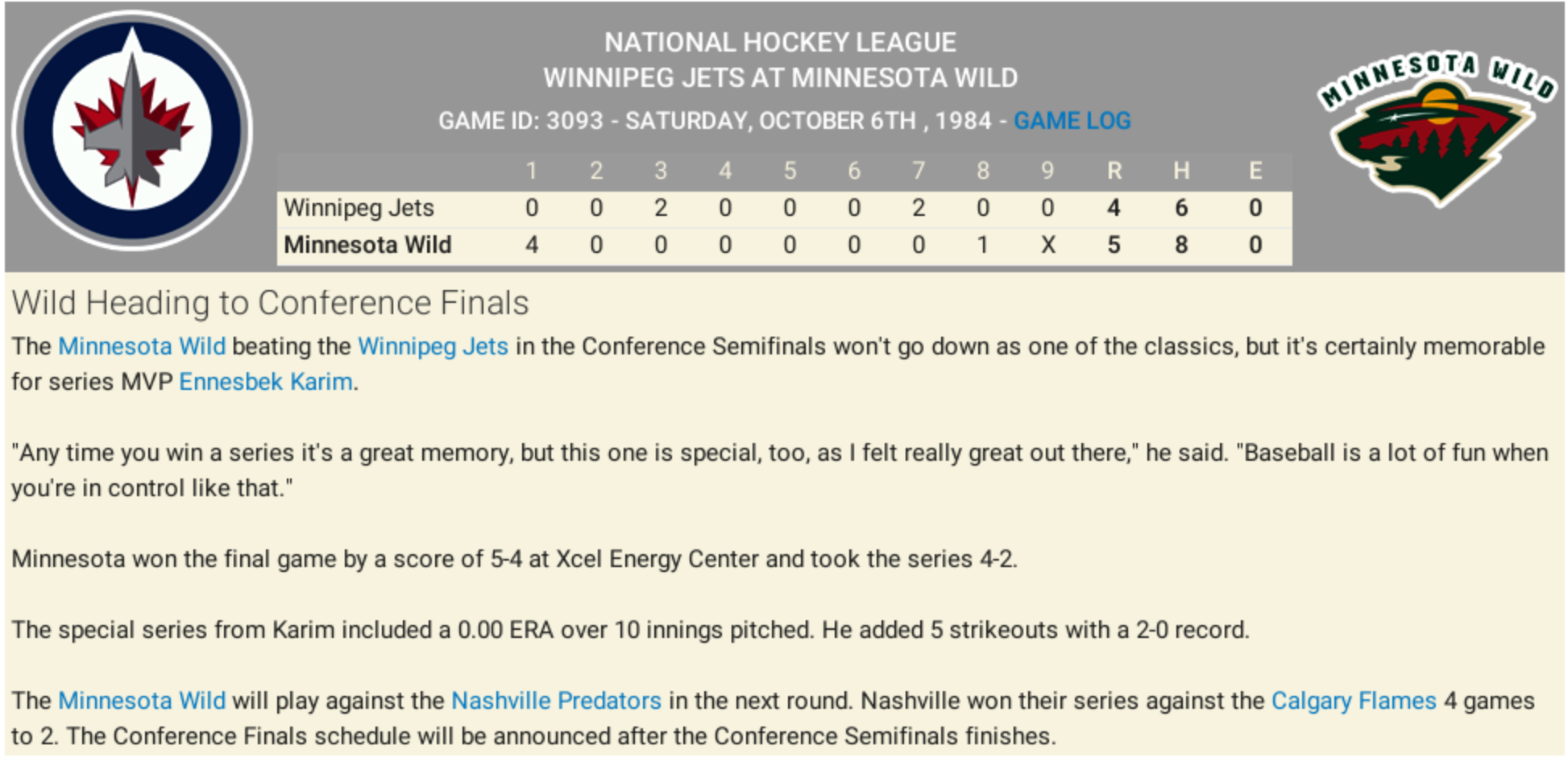Click the R column header in box score
The height and width of the screenshot is (762, 1568).
(x=1114, y=171)
